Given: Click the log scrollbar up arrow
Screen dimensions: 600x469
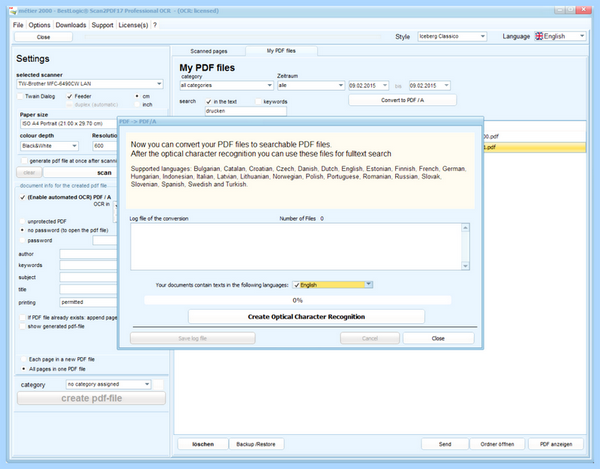Looking at the screenshot, I should click(x=465, y=228).
